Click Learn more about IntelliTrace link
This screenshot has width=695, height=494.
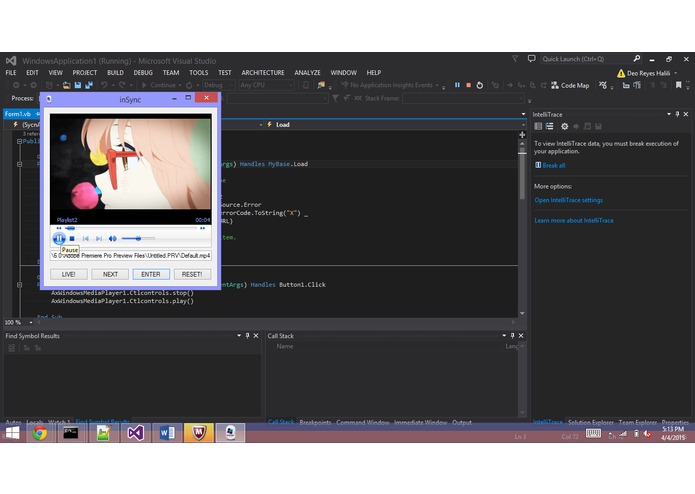pos(574,221)
